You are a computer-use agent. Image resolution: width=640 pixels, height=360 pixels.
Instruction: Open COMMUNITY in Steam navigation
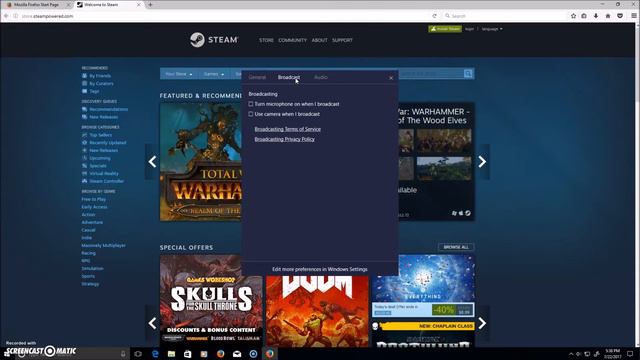click(292, 40)
